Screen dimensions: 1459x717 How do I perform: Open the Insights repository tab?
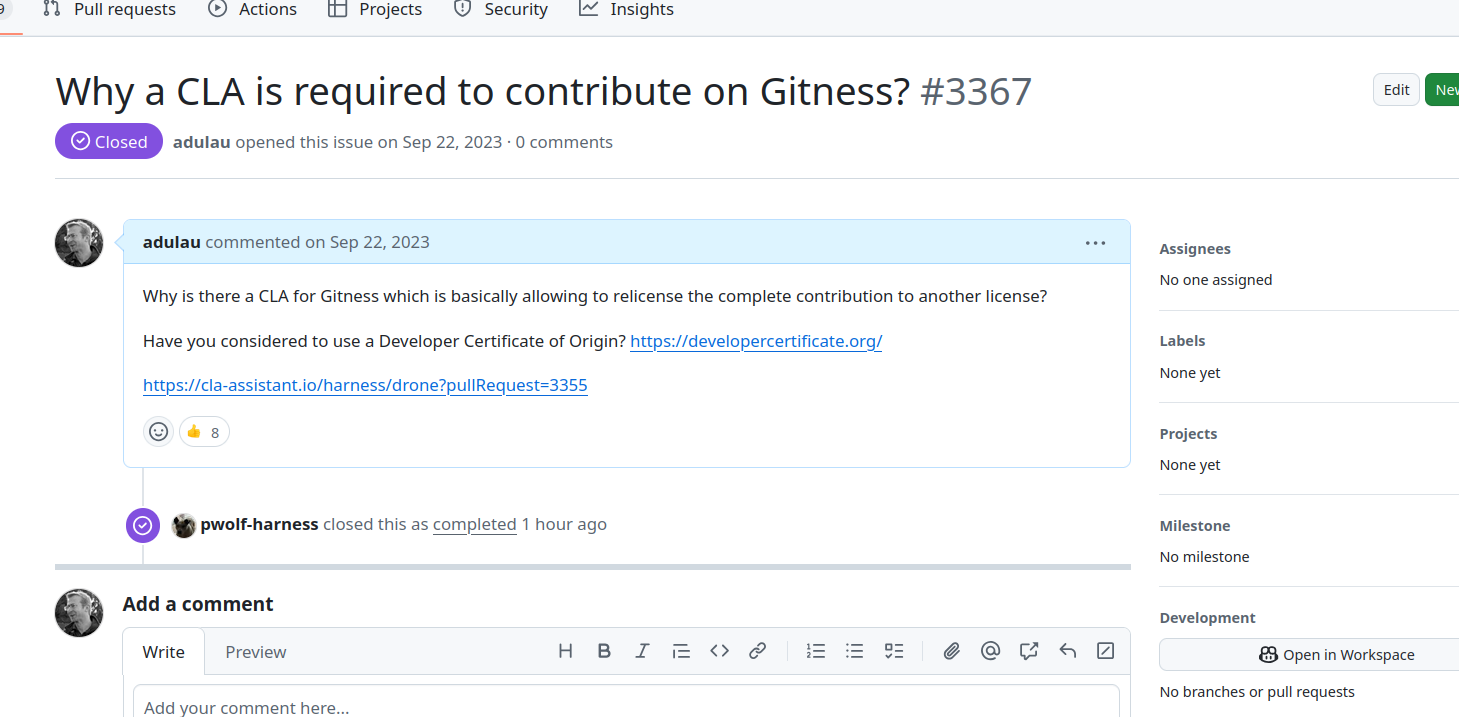pyautogui.click(x=627, y=10)
